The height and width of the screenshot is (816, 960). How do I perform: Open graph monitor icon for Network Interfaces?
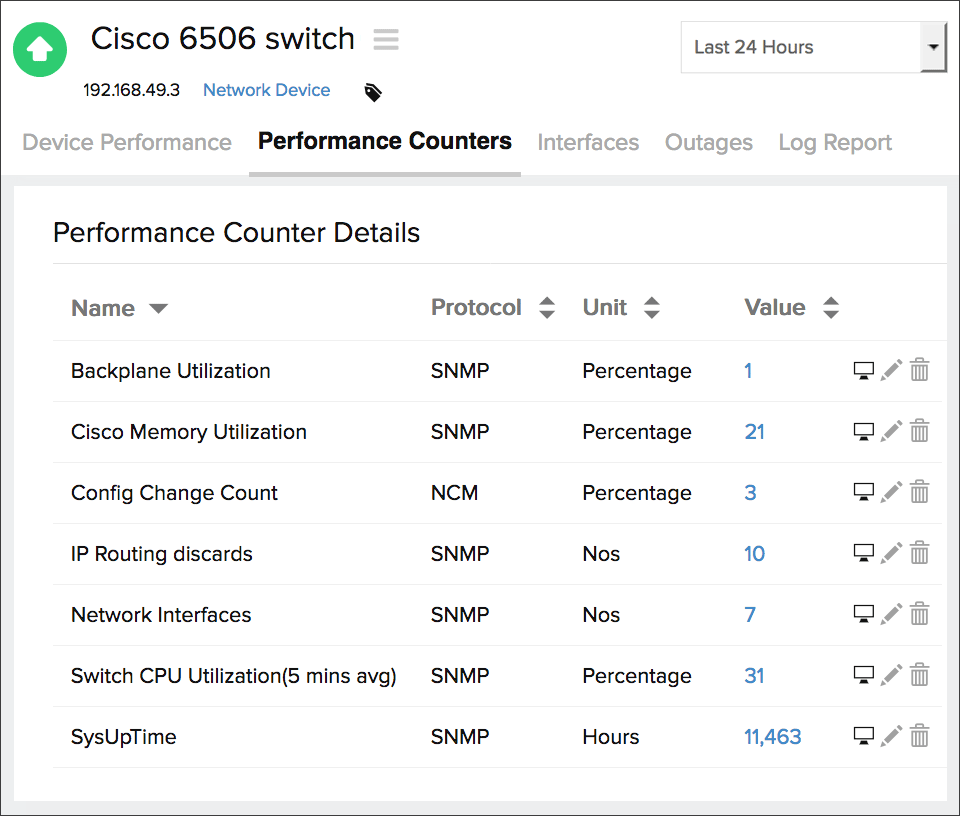(864, 614)
